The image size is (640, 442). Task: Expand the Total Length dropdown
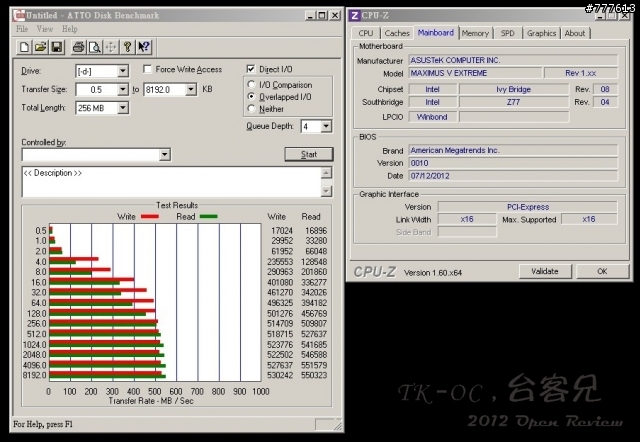[123, 108]
